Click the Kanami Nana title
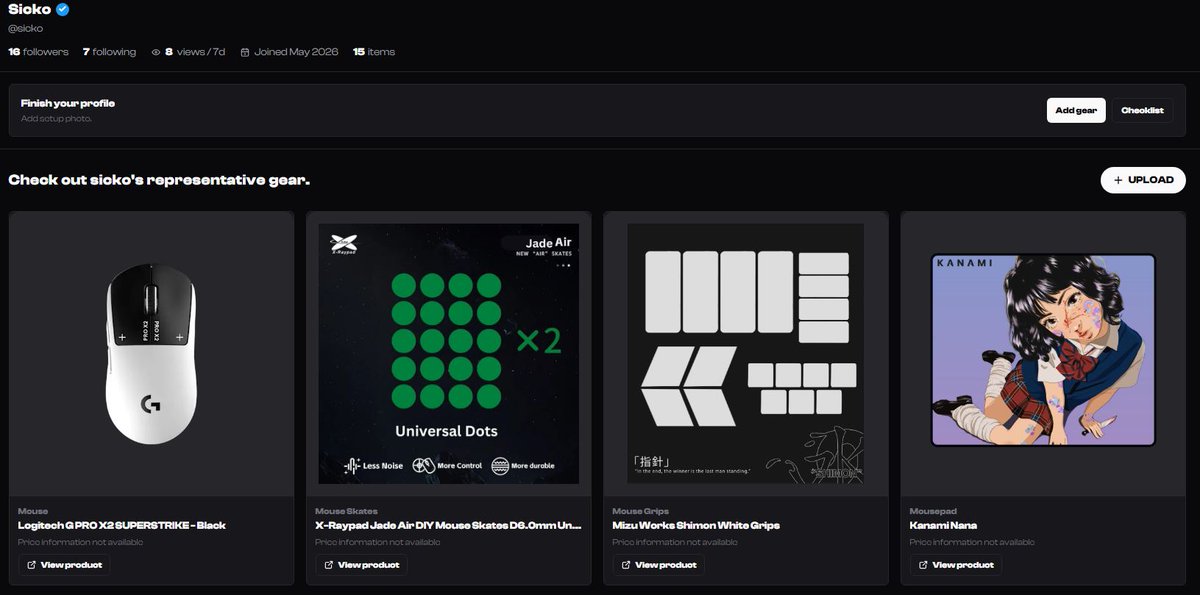Image resolution: width=1200 pixels, height=595 pixels. pyautogui.click(x=943, y=525)
